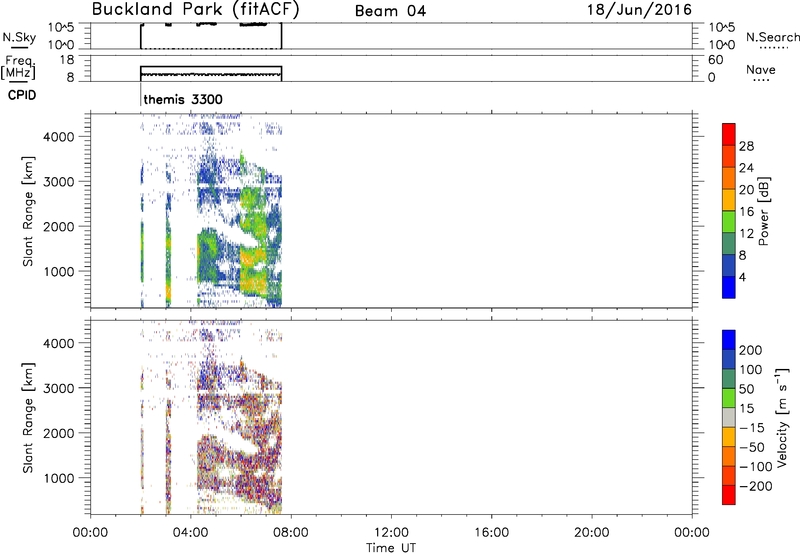The image size is (800, 554).
Task: Click the velocity panel 'Slant Range [km]' label
Action: point(28,418)
